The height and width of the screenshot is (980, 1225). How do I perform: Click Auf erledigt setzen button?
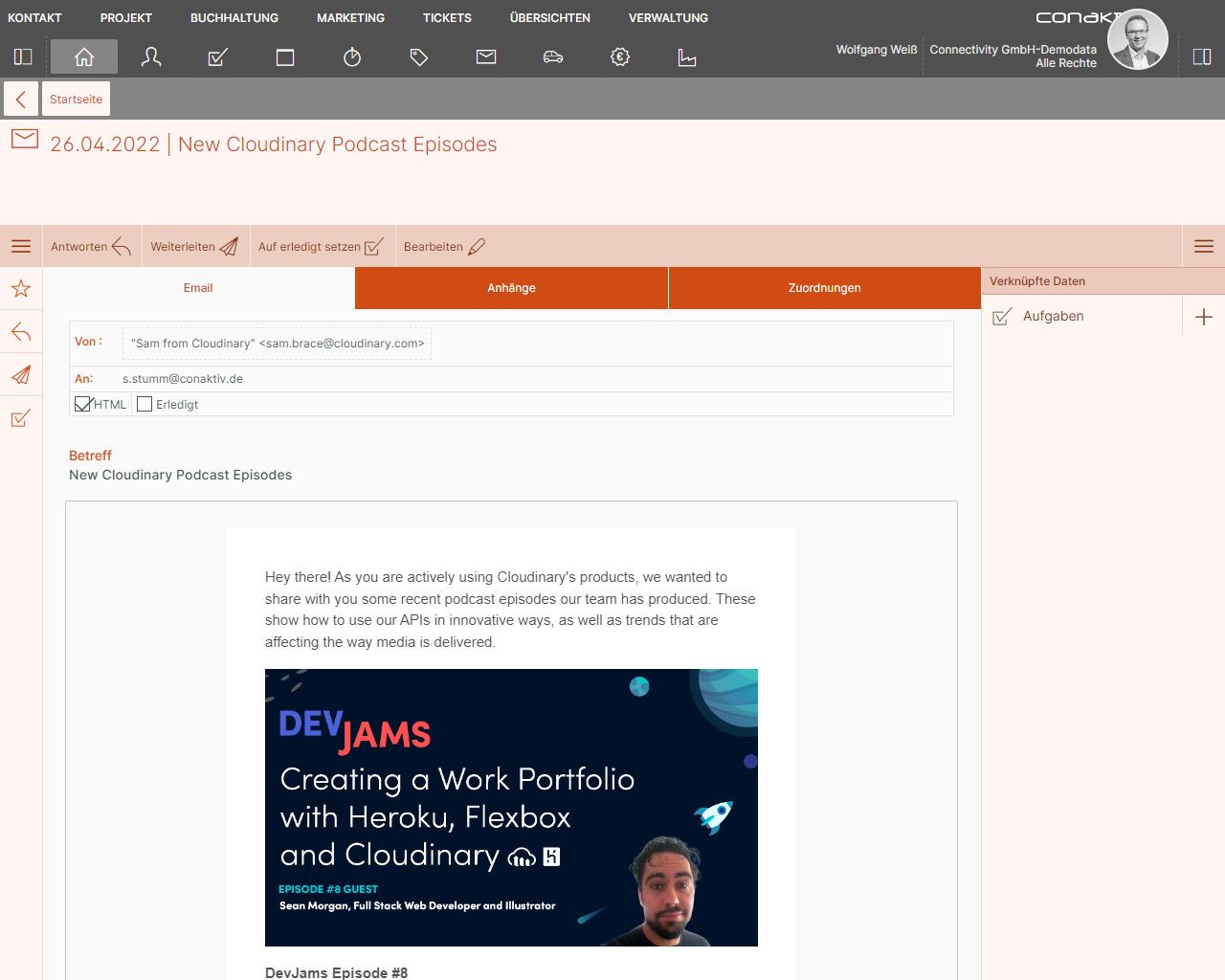point(321,247)
